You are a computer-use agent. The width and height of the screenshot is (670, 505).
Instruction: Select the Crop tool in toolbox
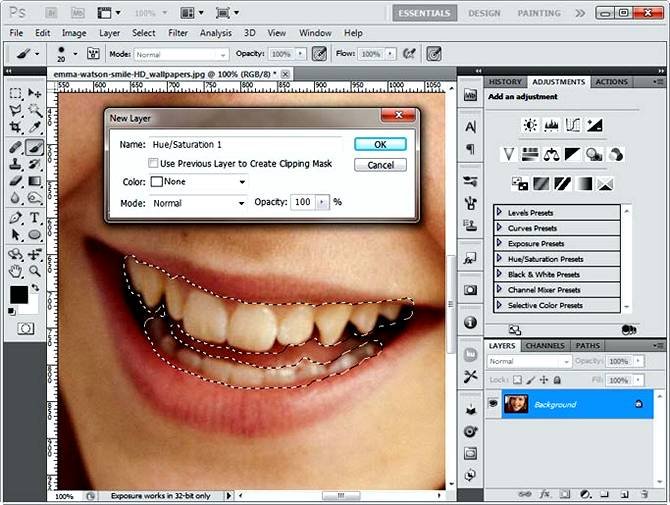[15, 128]
